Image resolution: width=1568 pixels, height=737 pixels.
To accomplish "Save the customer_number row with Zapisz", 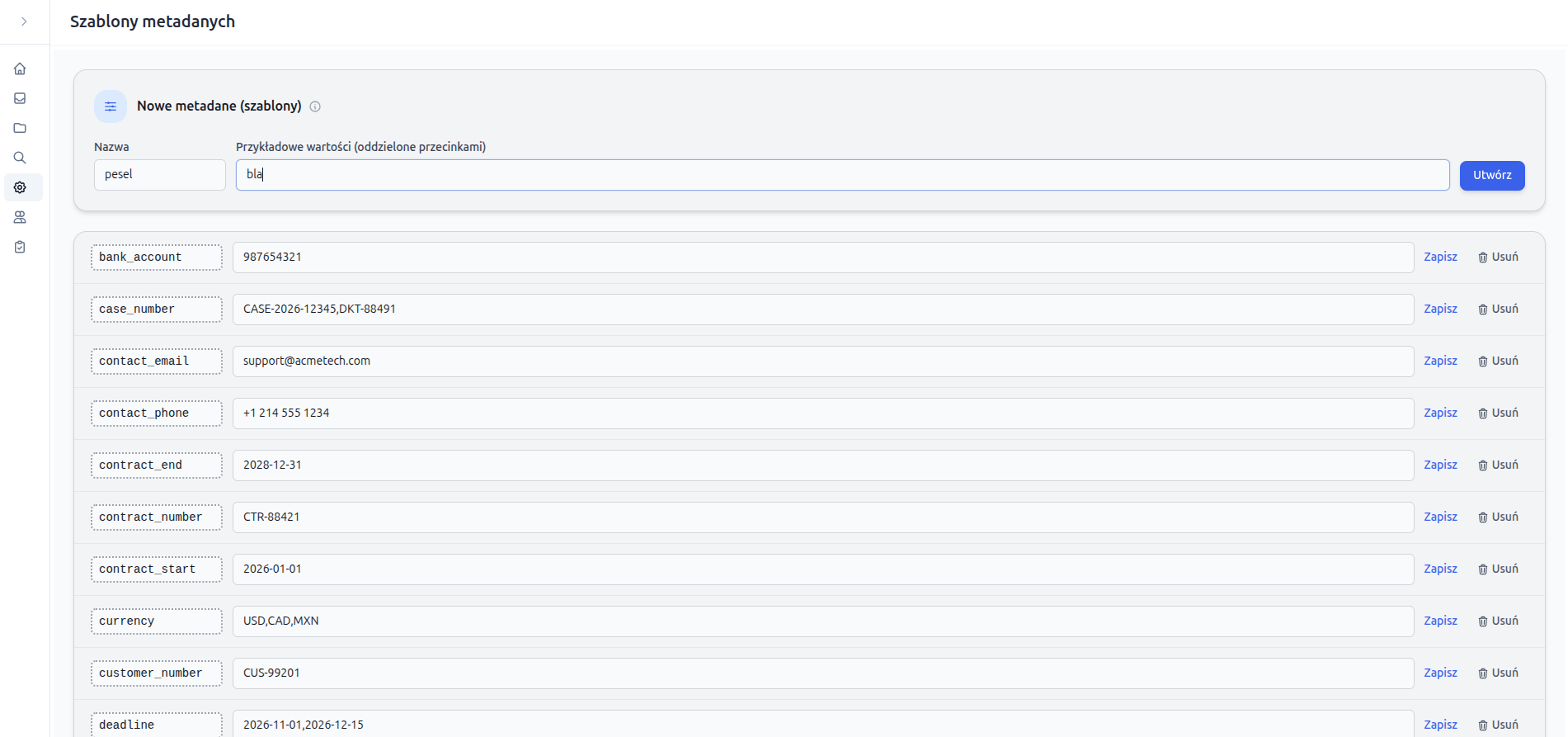I will [1440, 673].
